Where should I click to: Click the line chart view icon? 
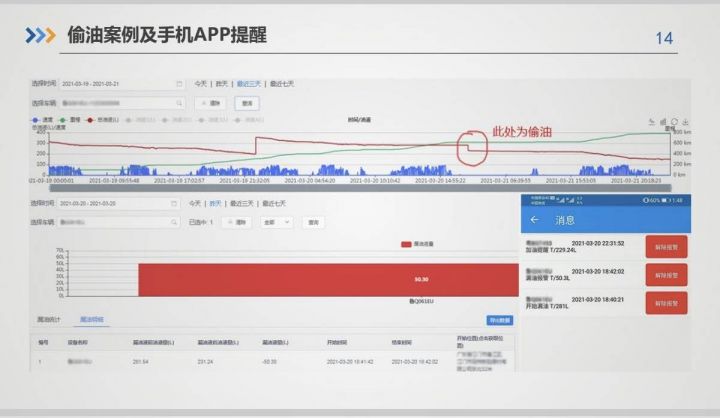(650, 120)
